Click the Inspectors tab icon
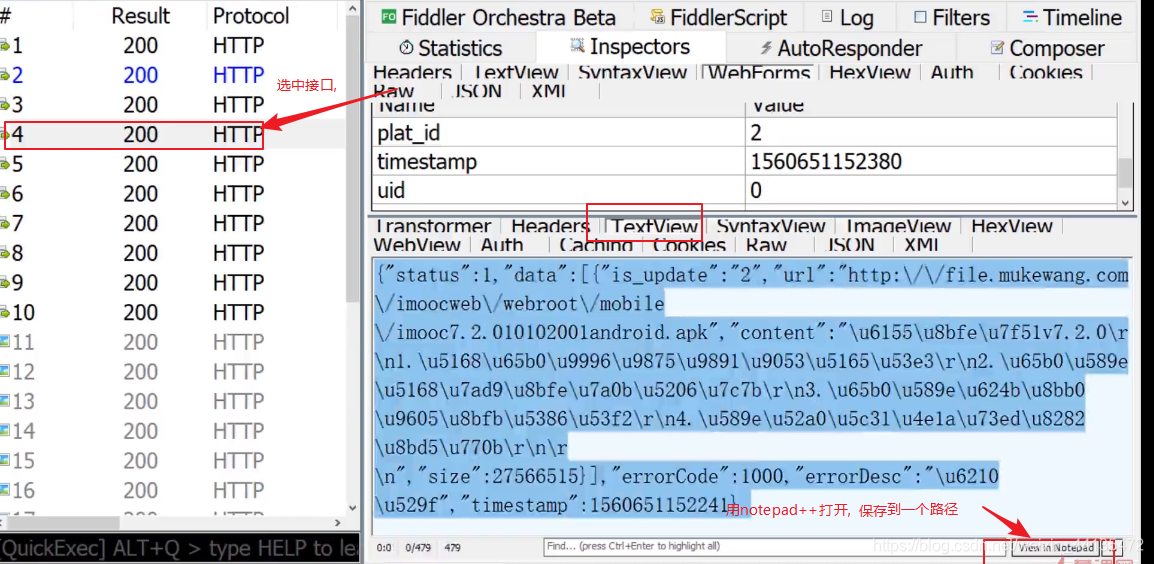This screenshot has height=564, width=1154. (577, 46)
